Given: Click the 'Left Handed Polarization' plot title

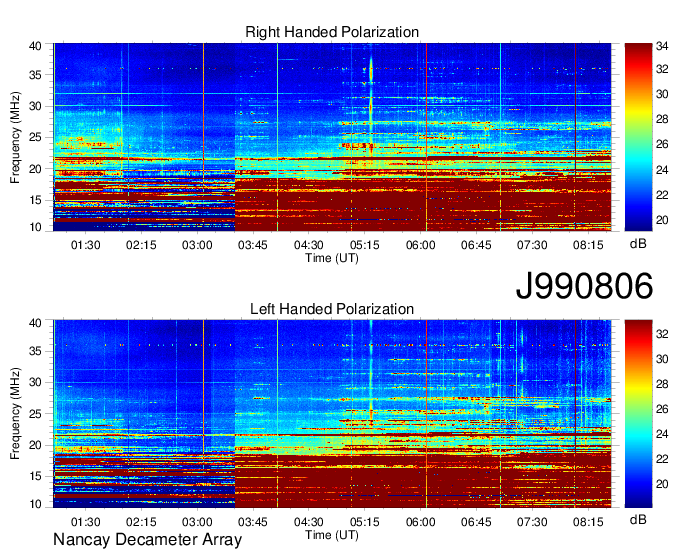Looking at the screenshot, I should click(x=332, y=309).
